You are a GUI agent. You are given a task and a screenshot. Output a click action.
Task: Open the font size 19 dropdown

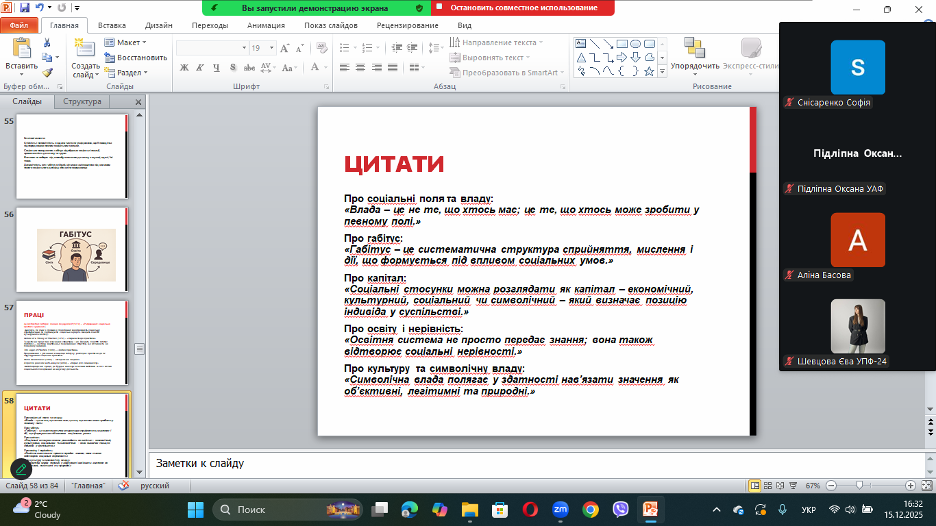point(272,48)
